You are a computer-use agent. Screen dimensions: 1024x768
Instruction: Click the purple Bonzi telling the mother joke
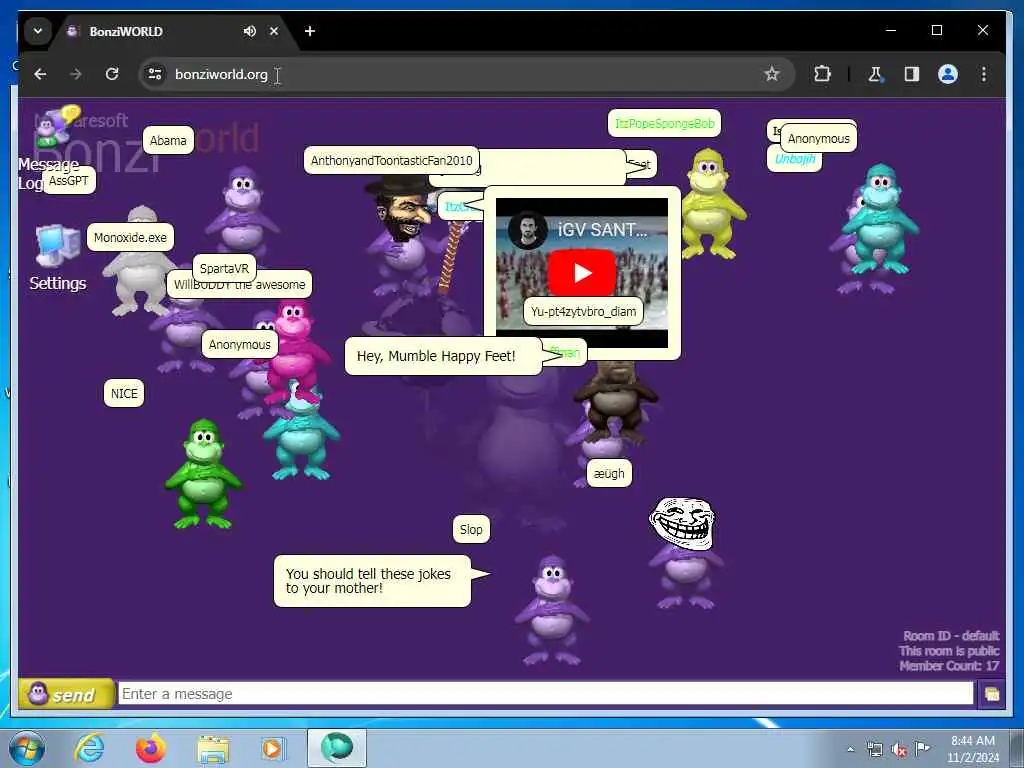552,611
